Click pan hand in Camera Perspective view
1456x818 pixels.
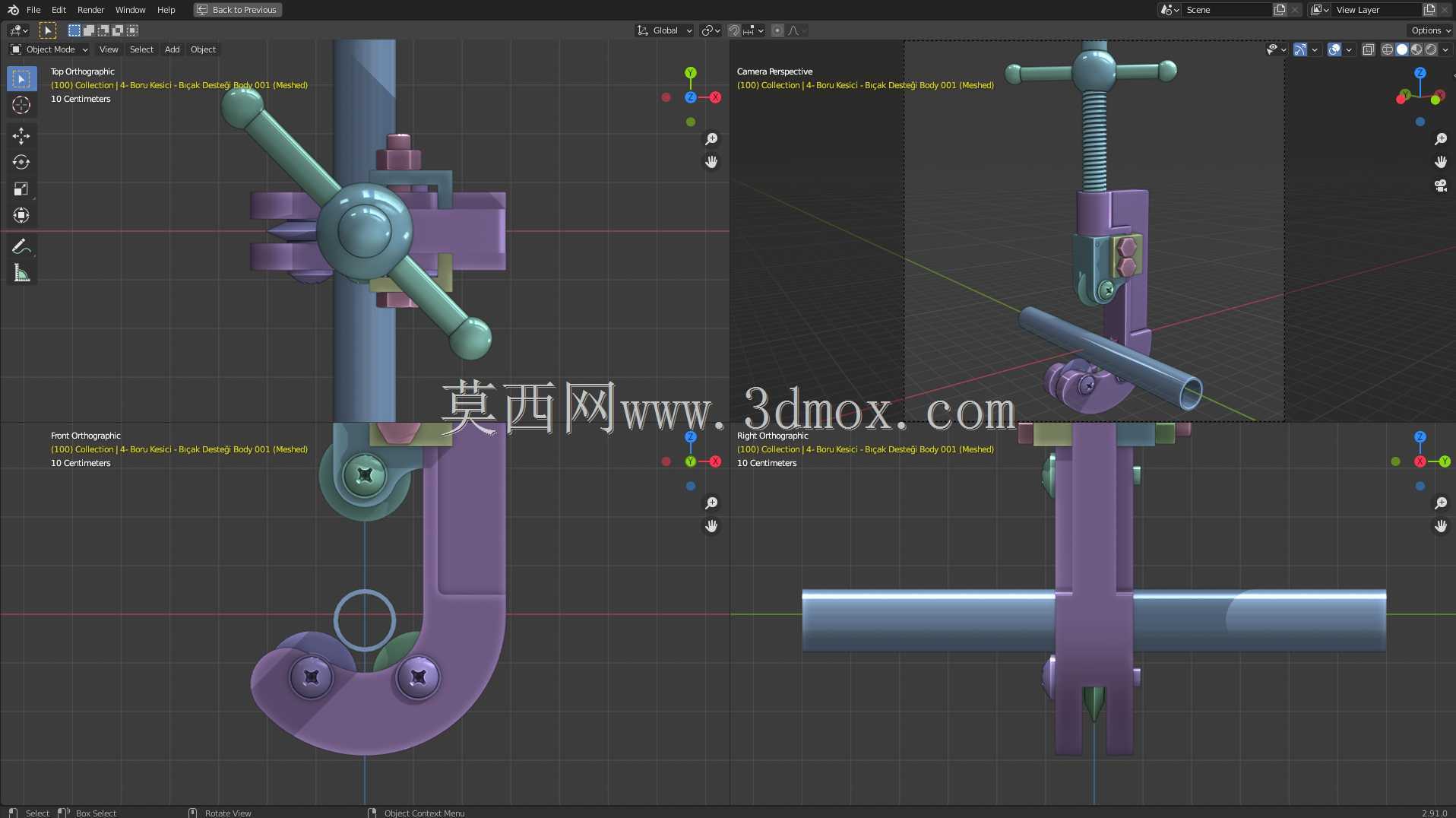coord(1441,162)
